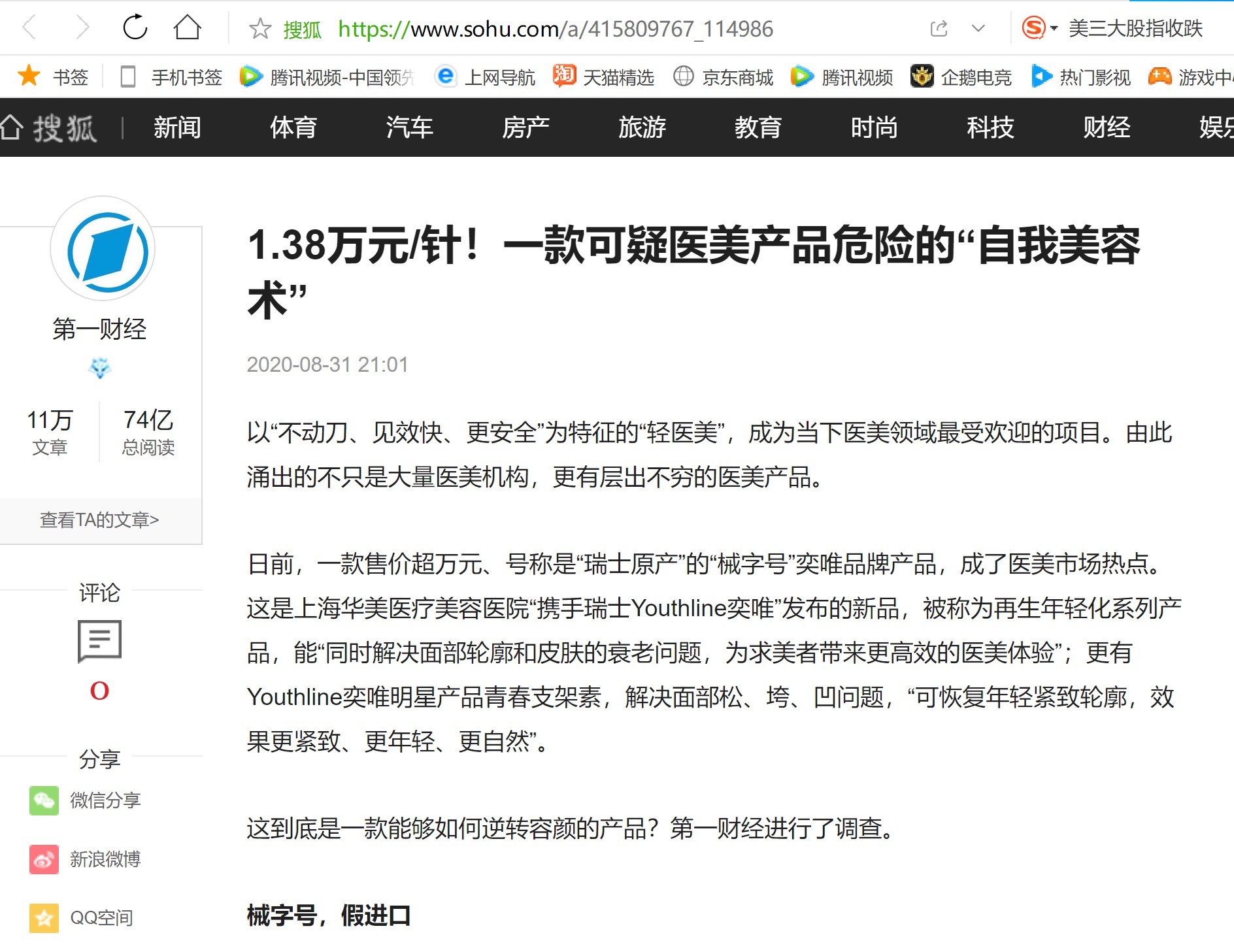Viewport: 1234px width, 952px height.
Task: Go back with the browser back arrow
Action: pos(29,27)
